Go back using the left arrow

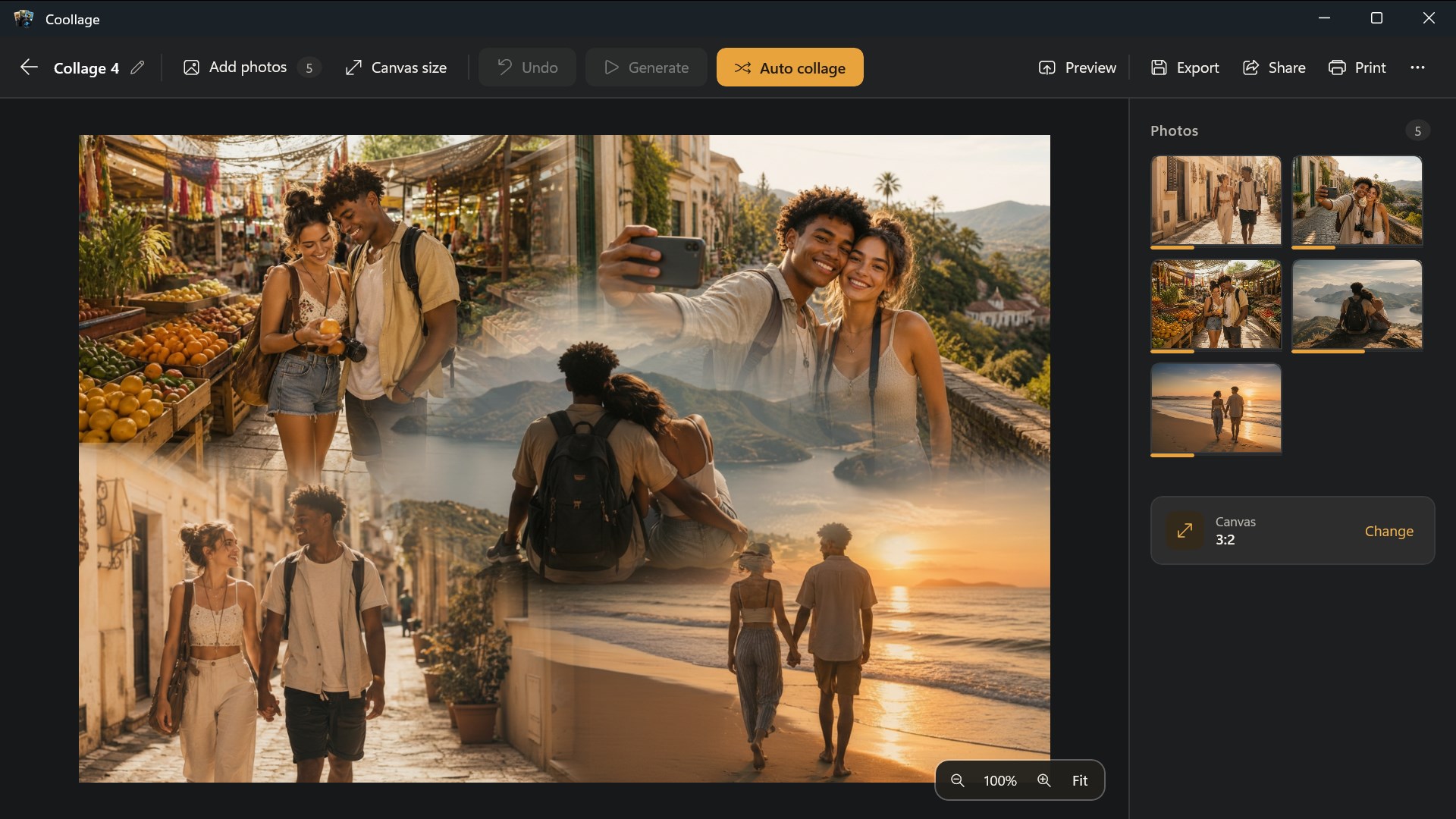[x=29, y=67]
